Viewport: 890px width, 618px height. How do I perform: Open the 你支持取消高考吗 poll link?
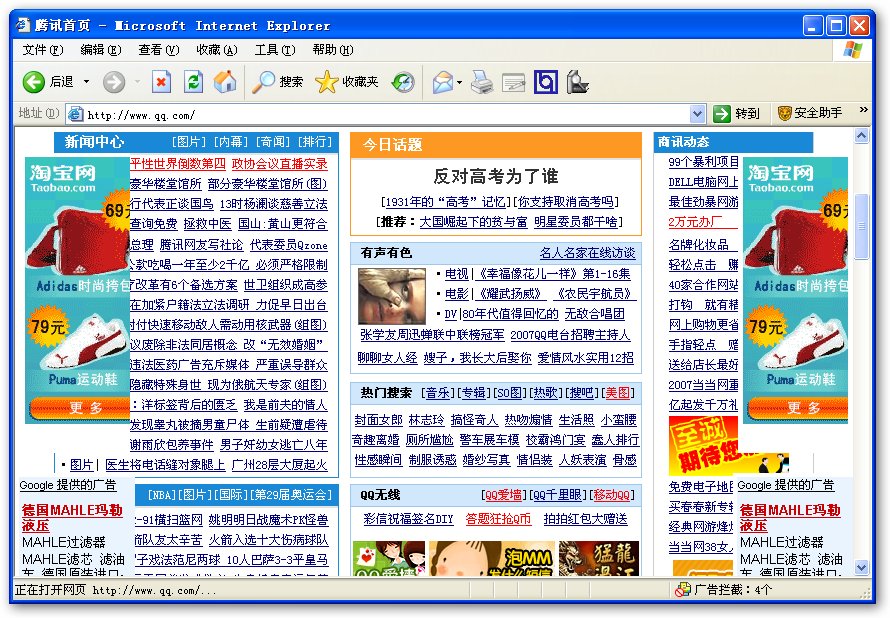pos(568,202)
